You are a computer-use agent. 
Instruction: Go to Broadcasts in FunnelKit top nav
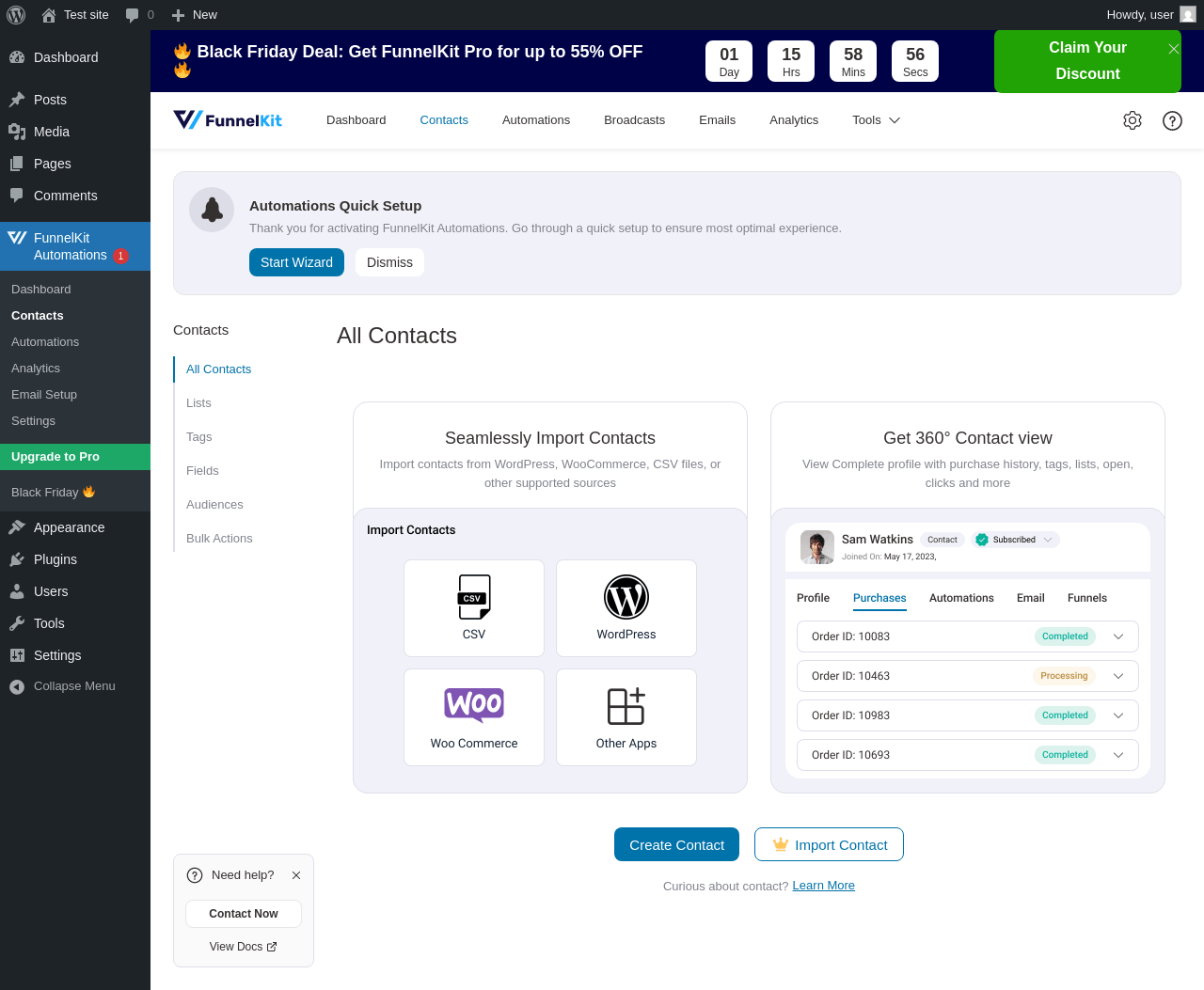pyautogui.click(x=634, y=120)
